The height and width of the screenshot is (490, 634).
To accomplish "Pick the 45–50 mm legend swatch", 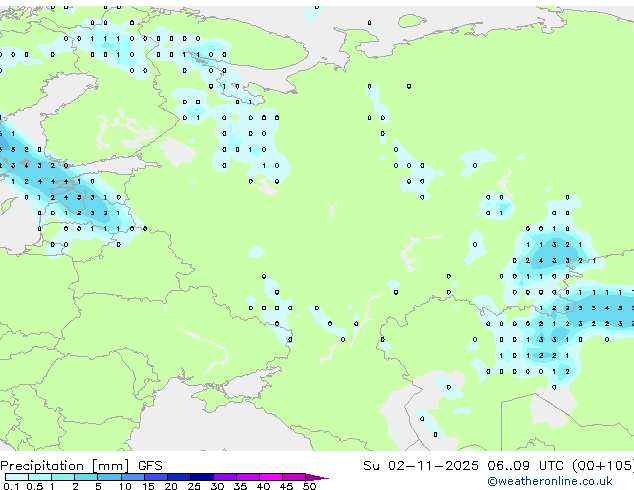I will 294,477.
